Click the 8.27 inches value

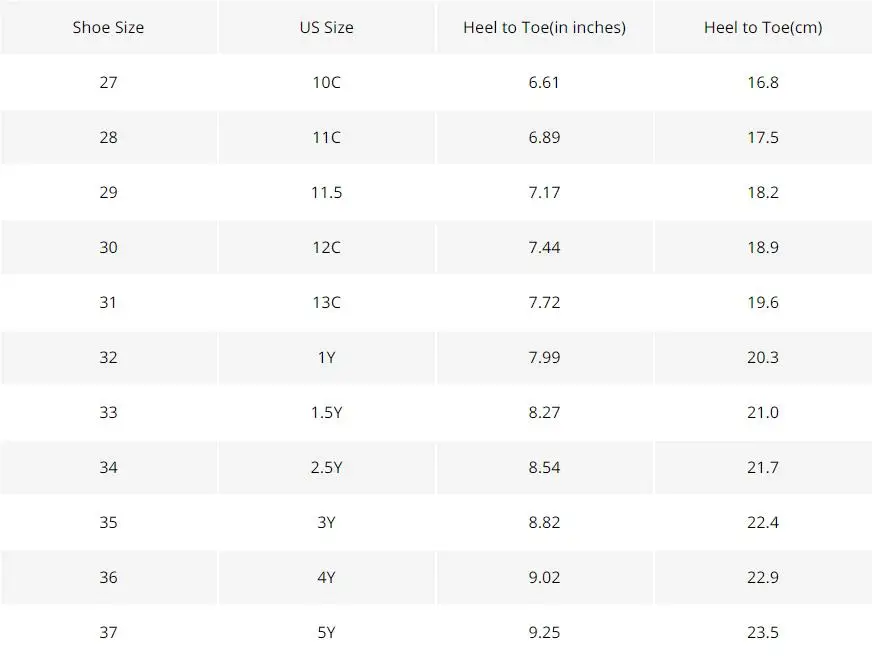[x=544, y=413]
